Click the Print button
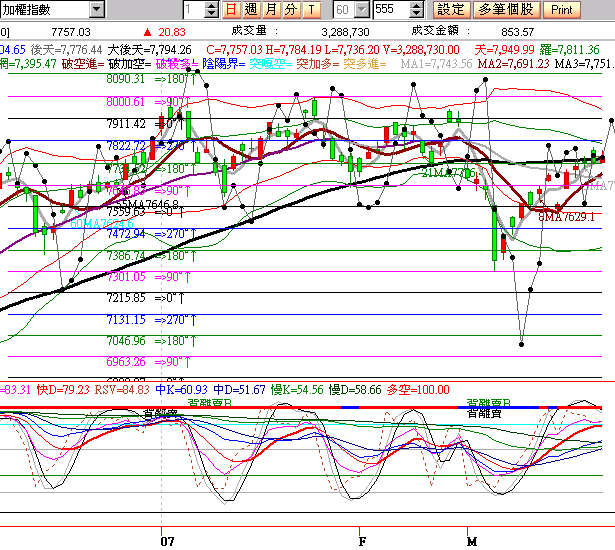Viewport: 615px width, 550px height. pyautogui.click(x=561, y=9)
